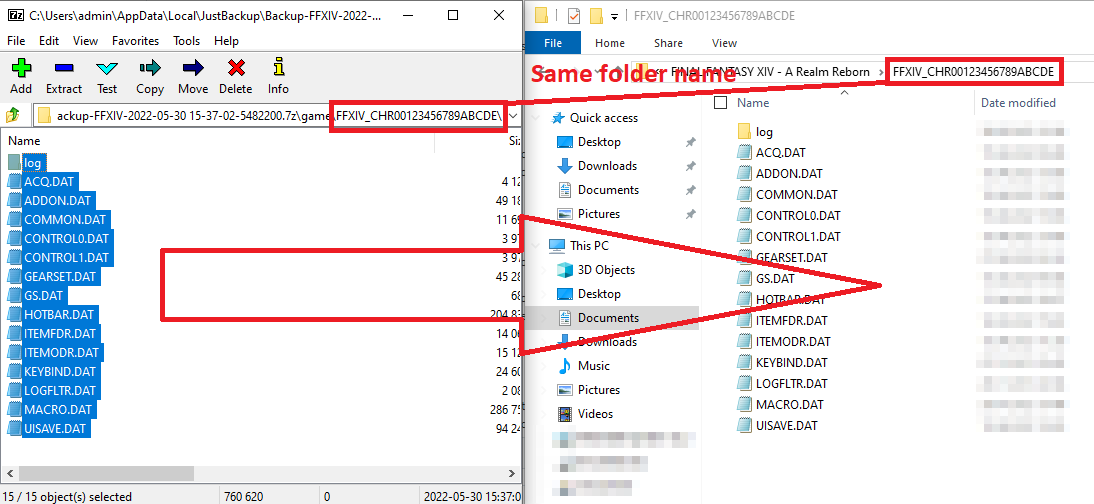
Task: Select UISAVE.DAT in File Explorer
Action: (x=778, y=425)
